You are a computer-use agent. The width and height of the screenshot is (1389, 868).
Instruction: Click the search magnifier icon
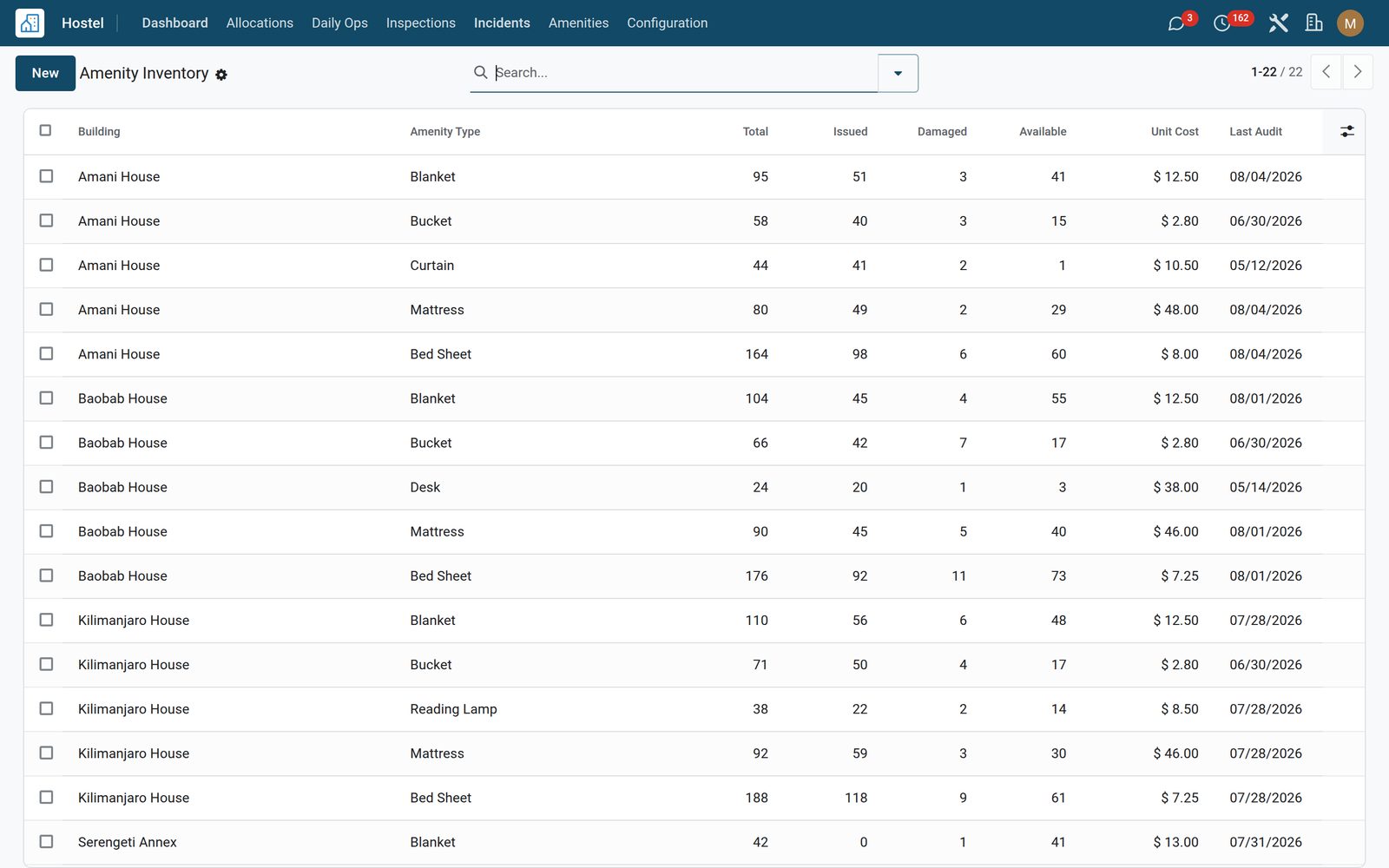(480, 72)
